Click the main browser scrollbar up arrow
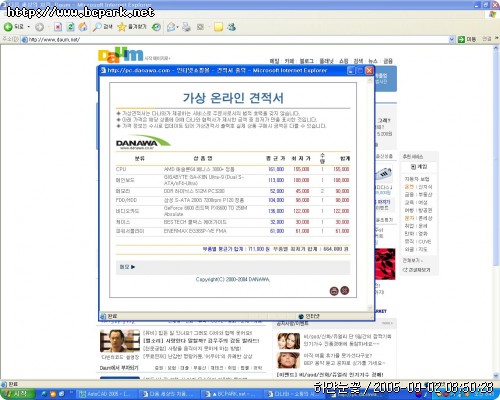500x400 pixels. point(496,49)
